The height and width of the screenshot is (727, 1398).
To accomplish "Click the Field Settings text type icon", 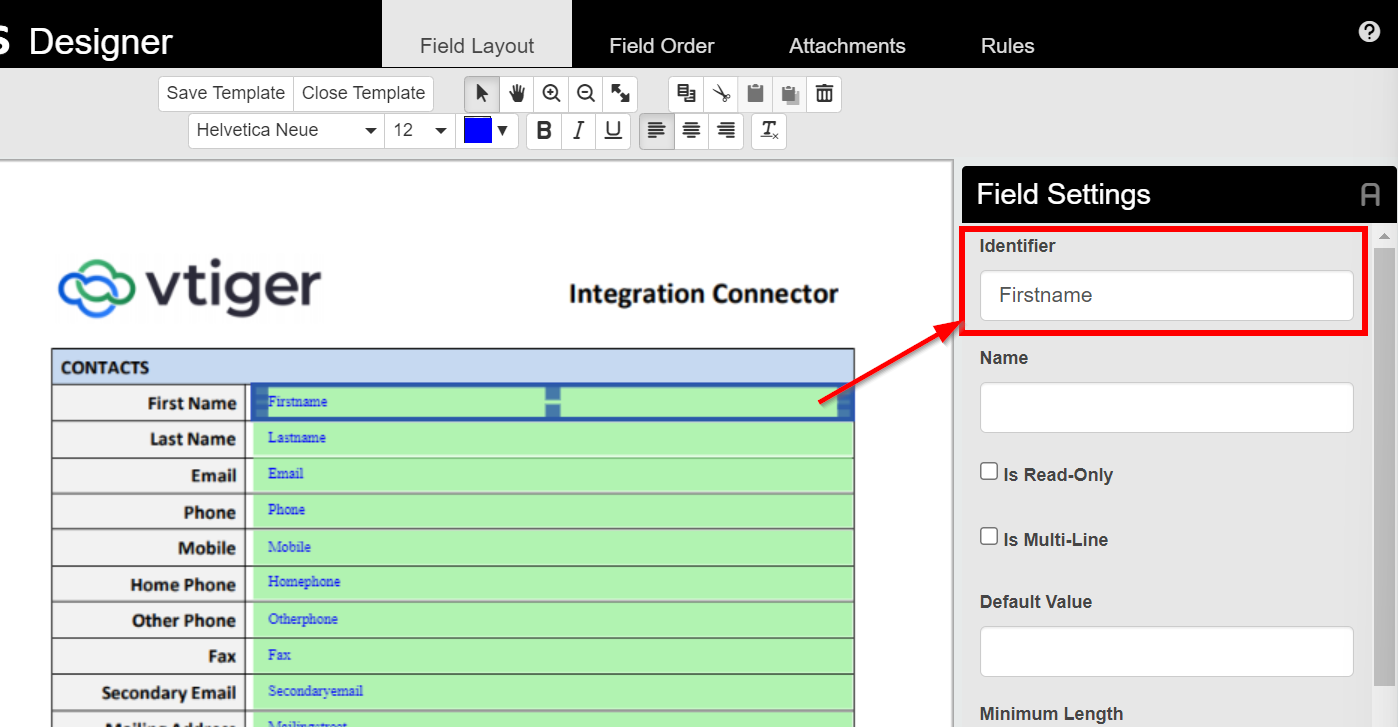I will [1370, 194].
